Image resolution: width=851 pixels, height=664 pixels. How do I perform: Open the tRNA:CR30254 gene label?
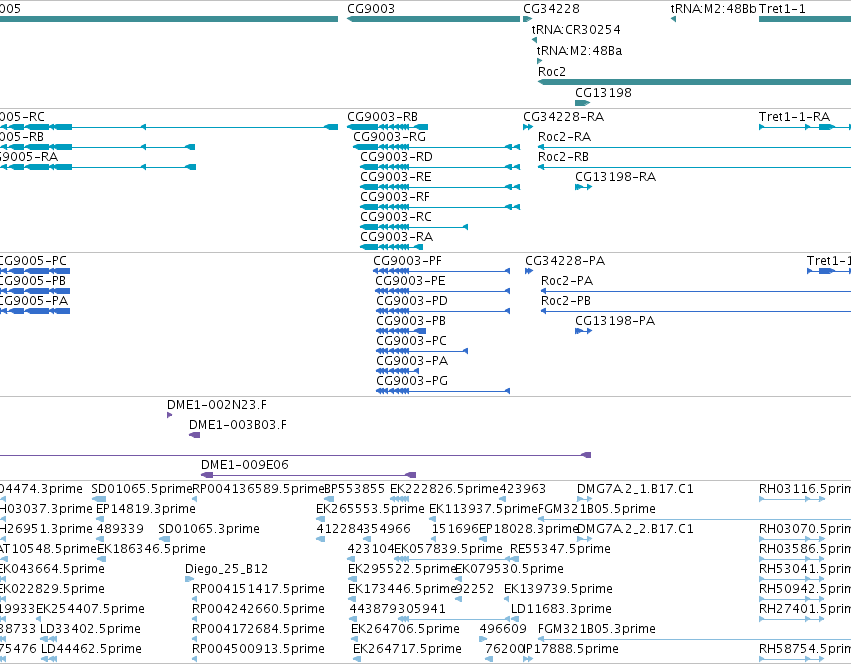[576, 29]
